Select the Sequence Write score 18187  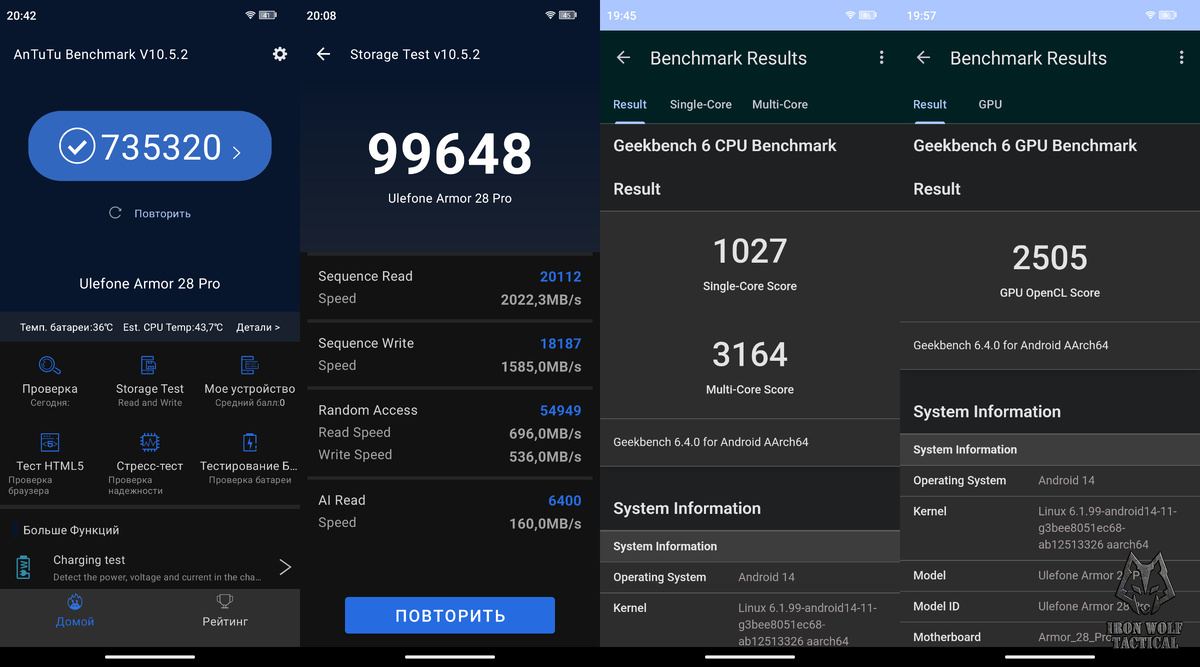tap(560, 343)
